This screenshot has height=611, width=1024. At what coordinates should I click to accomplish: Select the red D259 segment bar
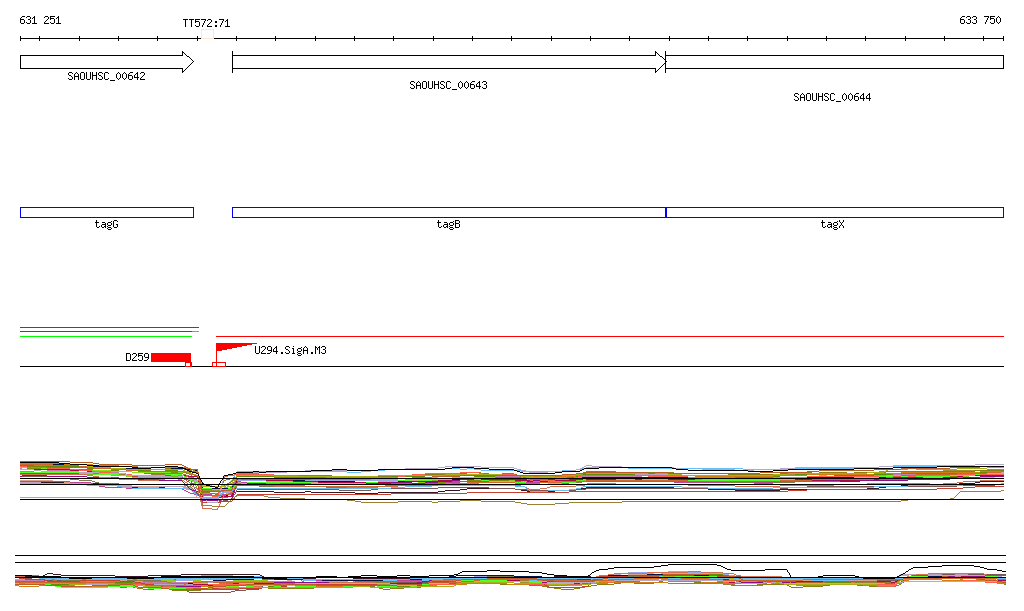(x=170, y=357)
